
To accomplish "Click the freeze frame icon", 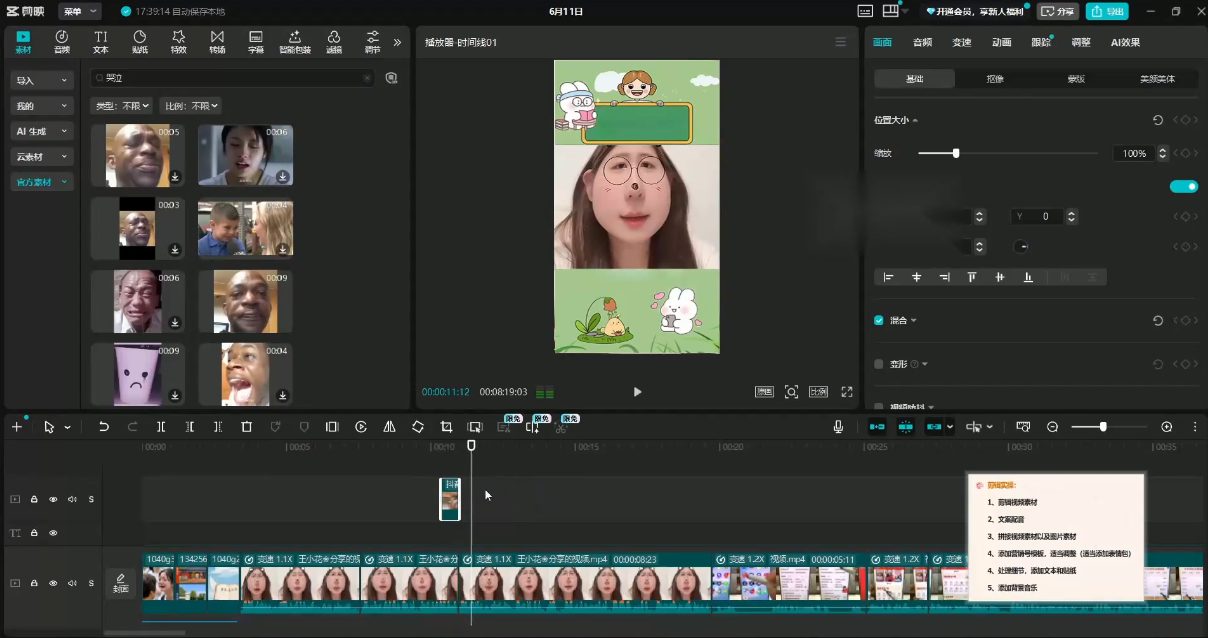I will coord(332,427).
